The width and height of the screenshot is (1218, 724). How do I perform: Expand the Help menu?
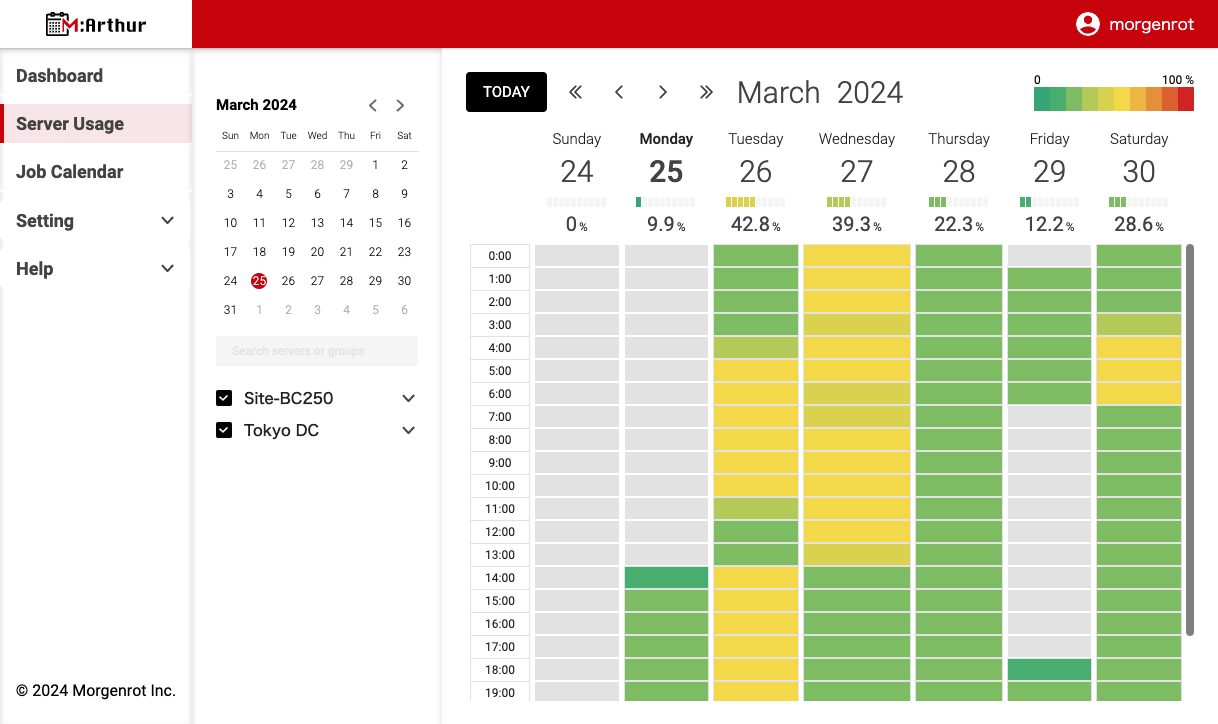click(167, 269)
